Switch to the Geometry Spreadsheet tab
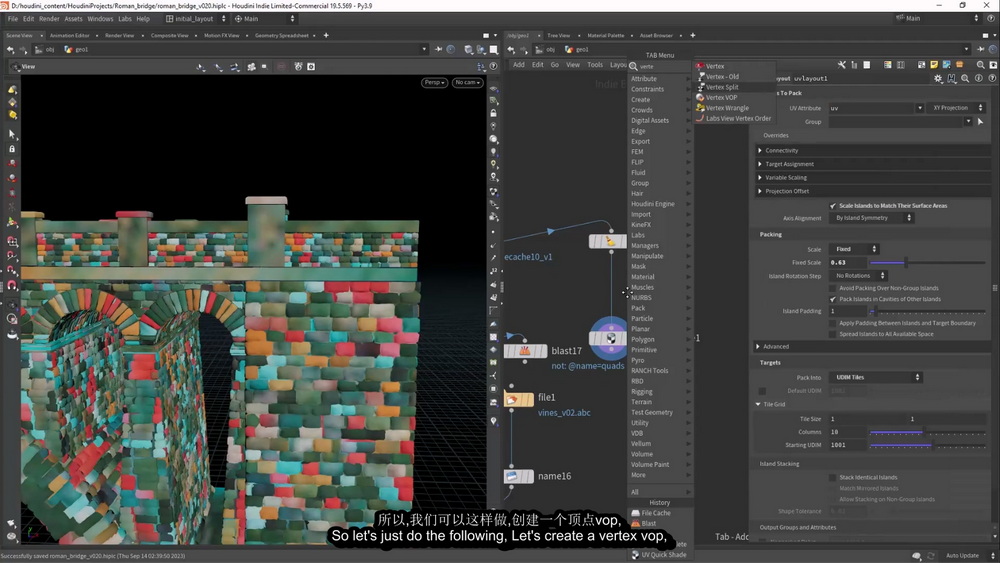The height and width of the screenshot is (563, 1000). point(281,36)
